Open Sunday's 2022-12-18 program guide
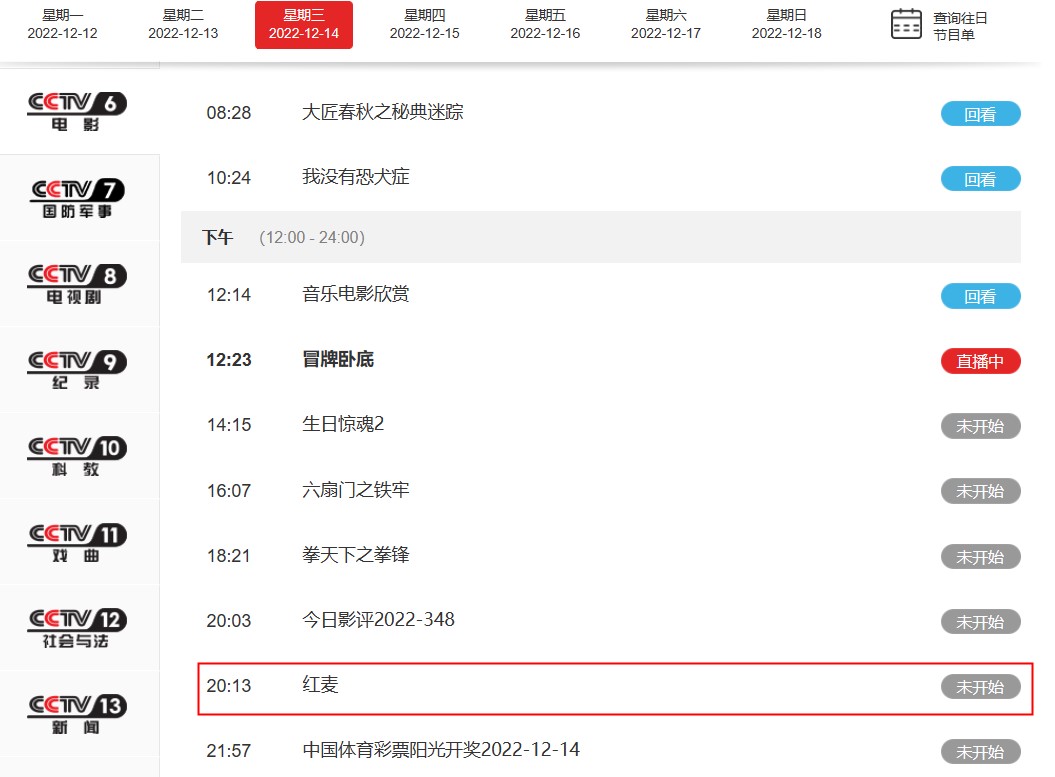 [x=785, y=24]
